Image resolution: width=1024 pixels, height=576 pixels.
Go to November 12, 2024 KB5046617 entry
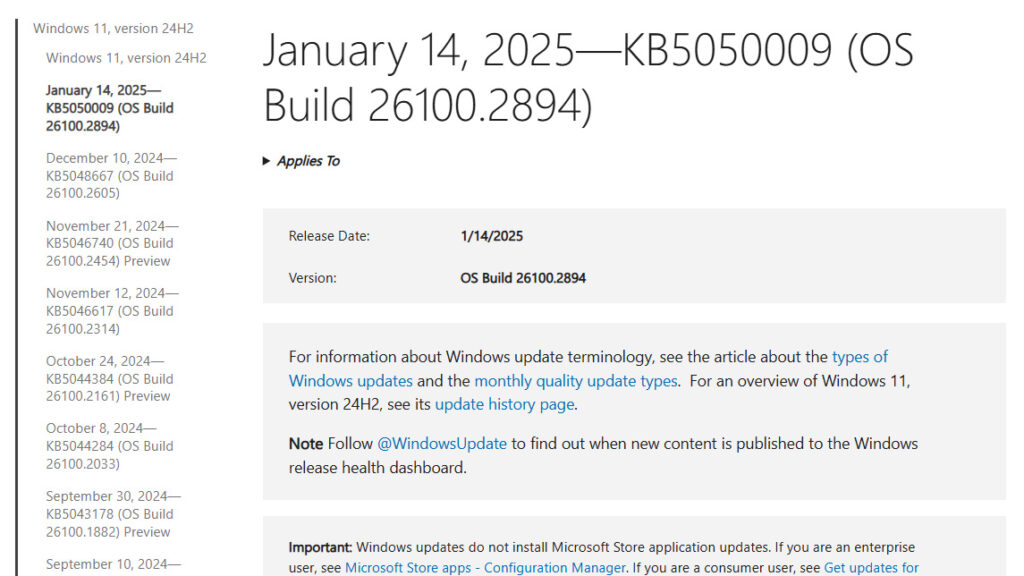click(110, 311)
